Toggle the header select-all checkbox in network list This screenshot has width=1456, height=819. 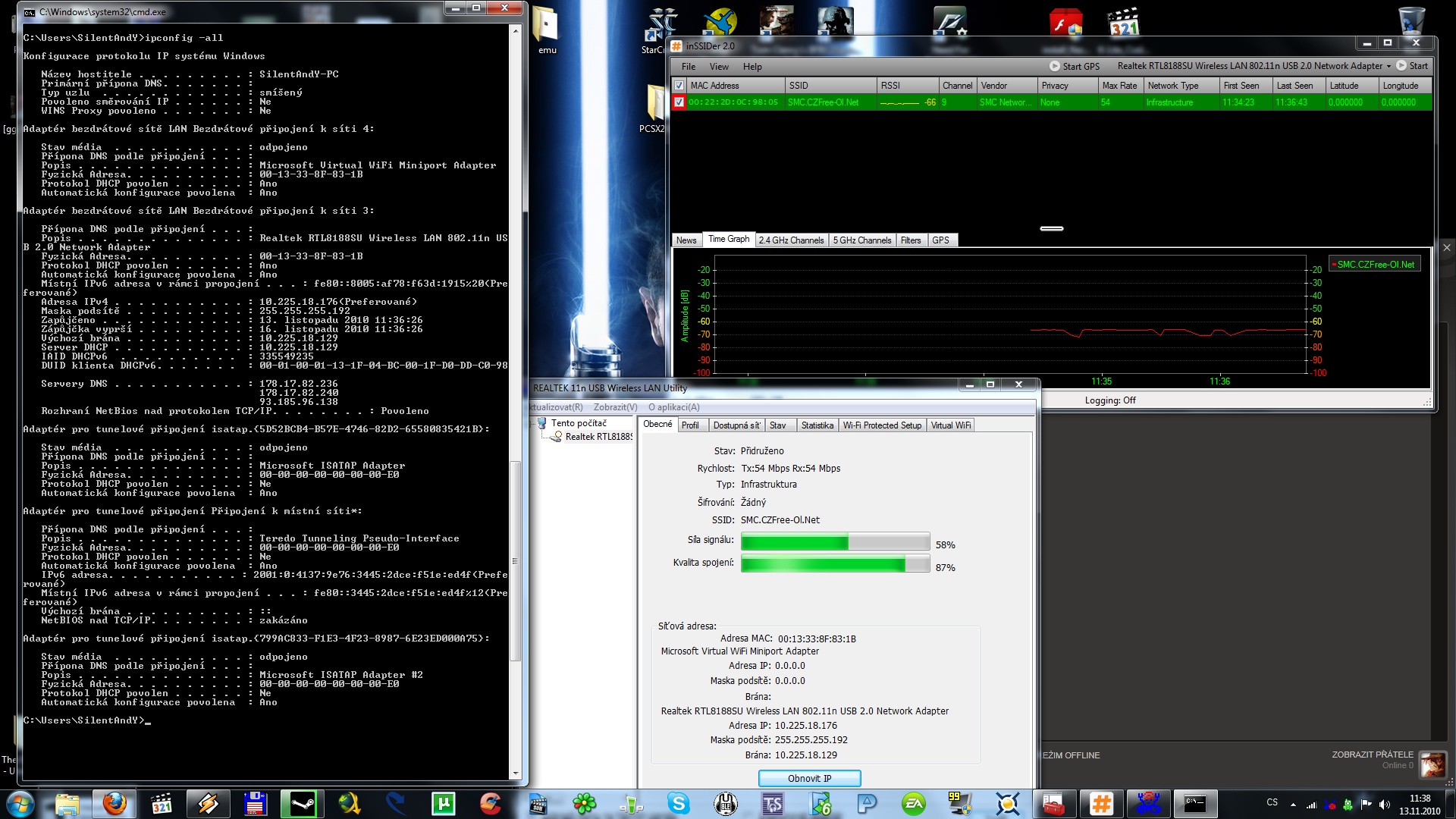(x=679, y=86)
